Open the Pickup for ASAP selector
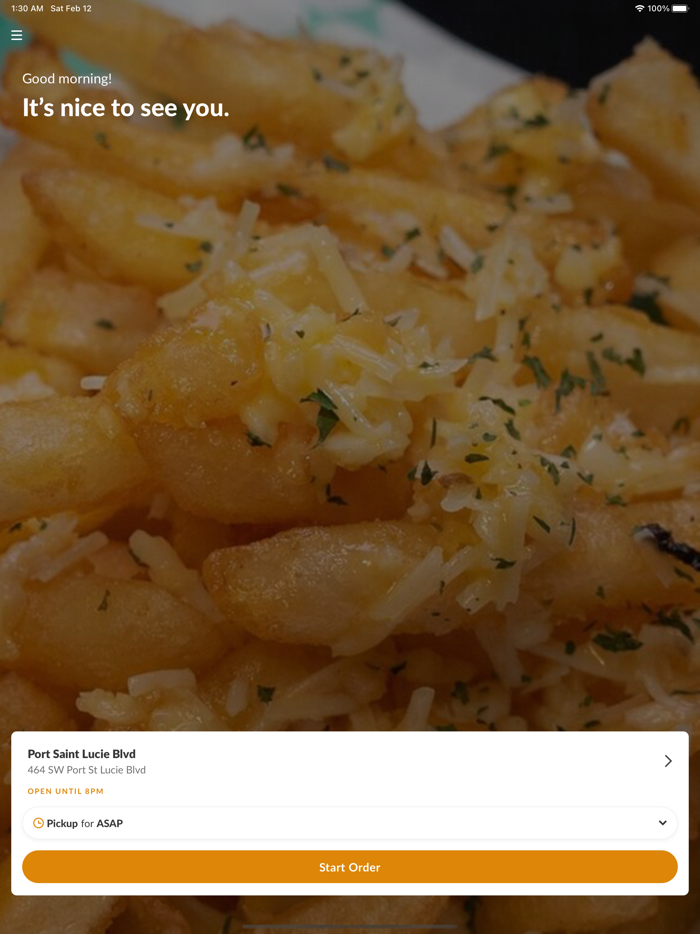The image size is (700, 934). point(350,823)
